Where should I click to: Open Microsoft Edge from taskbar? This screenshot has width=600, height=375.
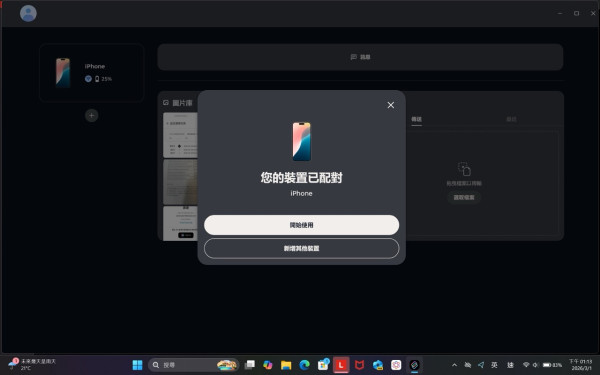click(304, 365)
